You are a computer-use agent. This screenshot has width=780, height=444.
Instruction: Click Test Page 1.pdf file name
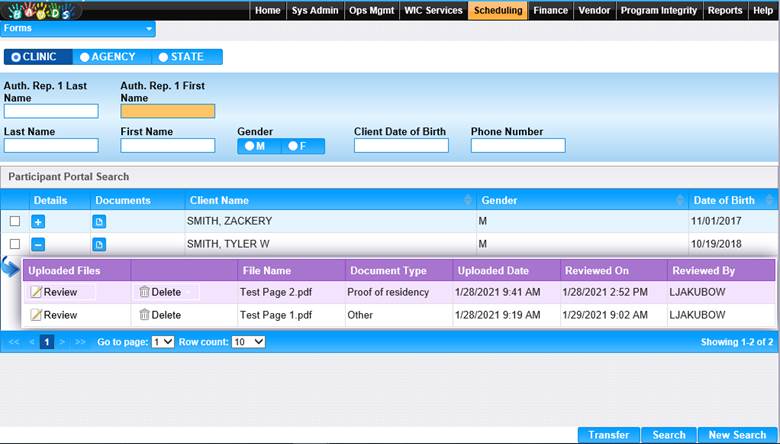(276, 315)
